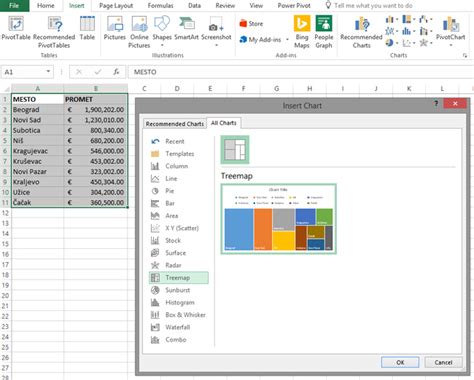Open the Office Store

pos(251,24)
